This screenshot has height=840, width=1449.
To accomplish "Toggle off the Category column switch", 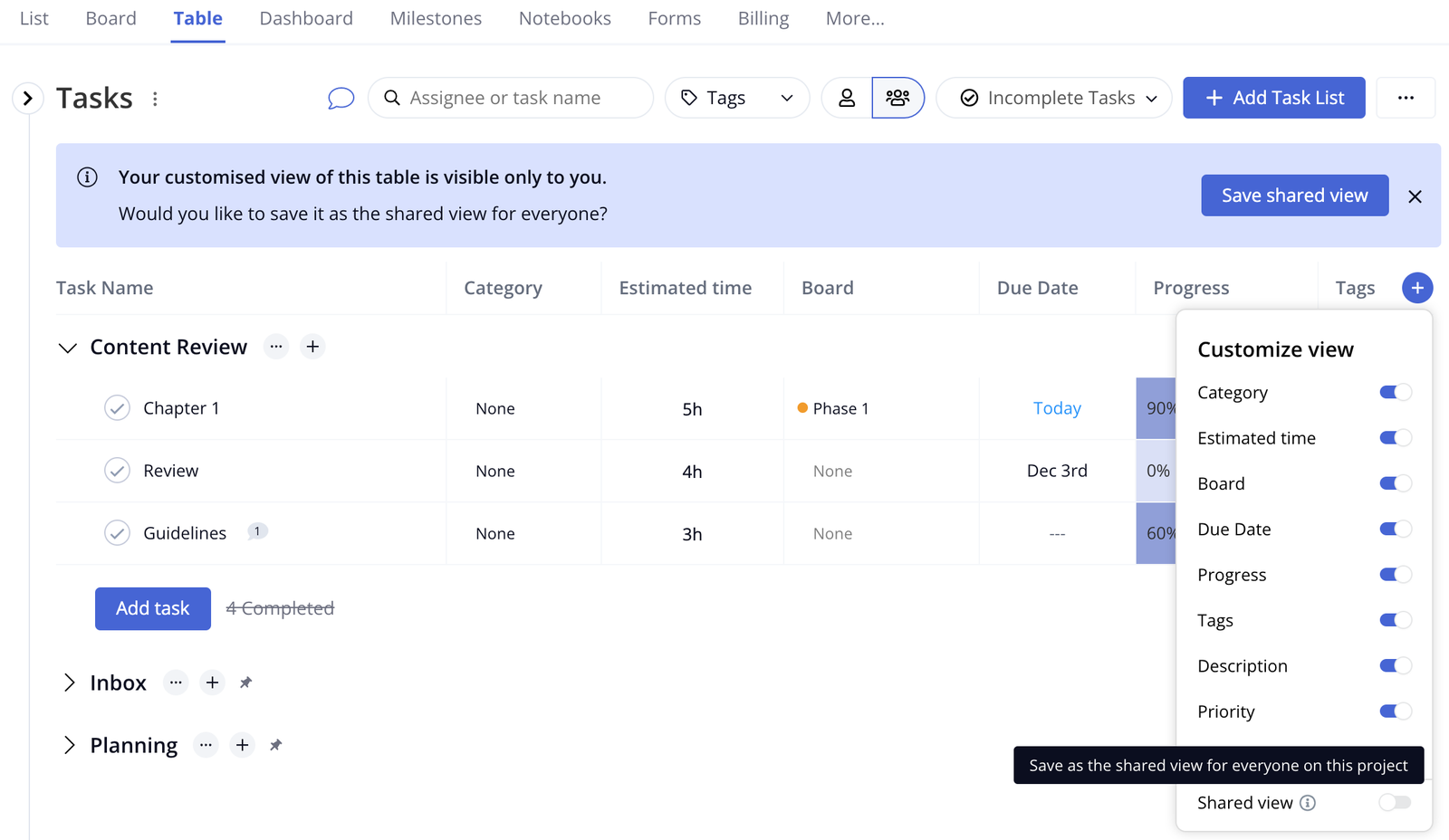I will 1395,393.
